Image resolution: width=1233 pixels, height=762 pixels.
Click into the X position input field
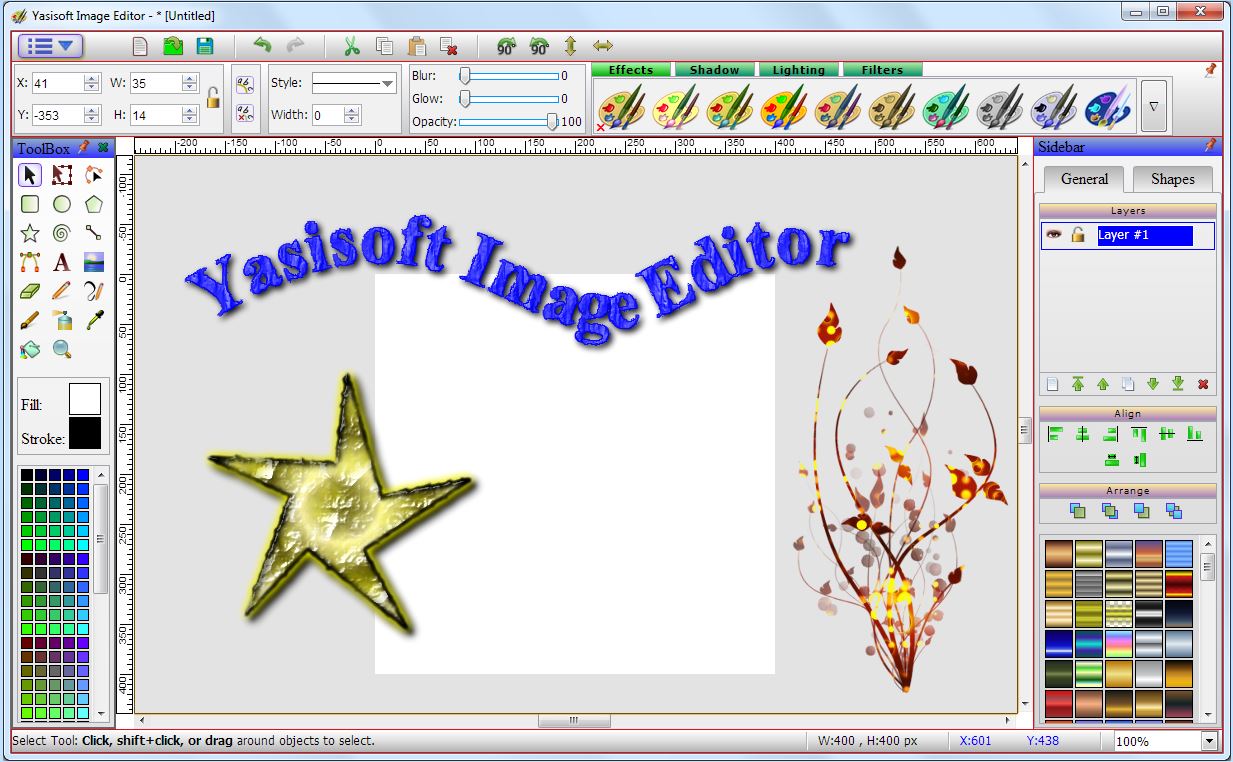point(58,84)
